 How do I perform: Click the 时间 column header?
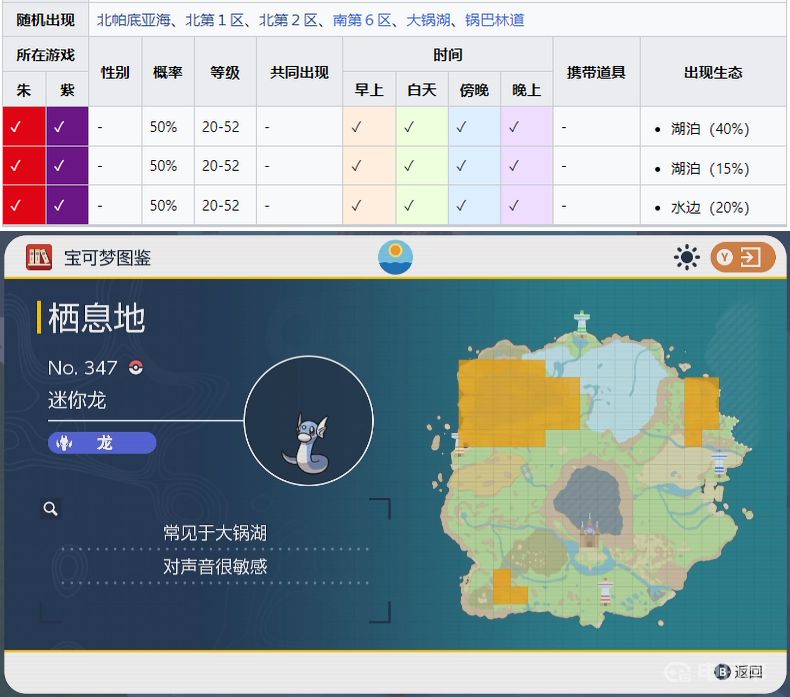[447, 54]
